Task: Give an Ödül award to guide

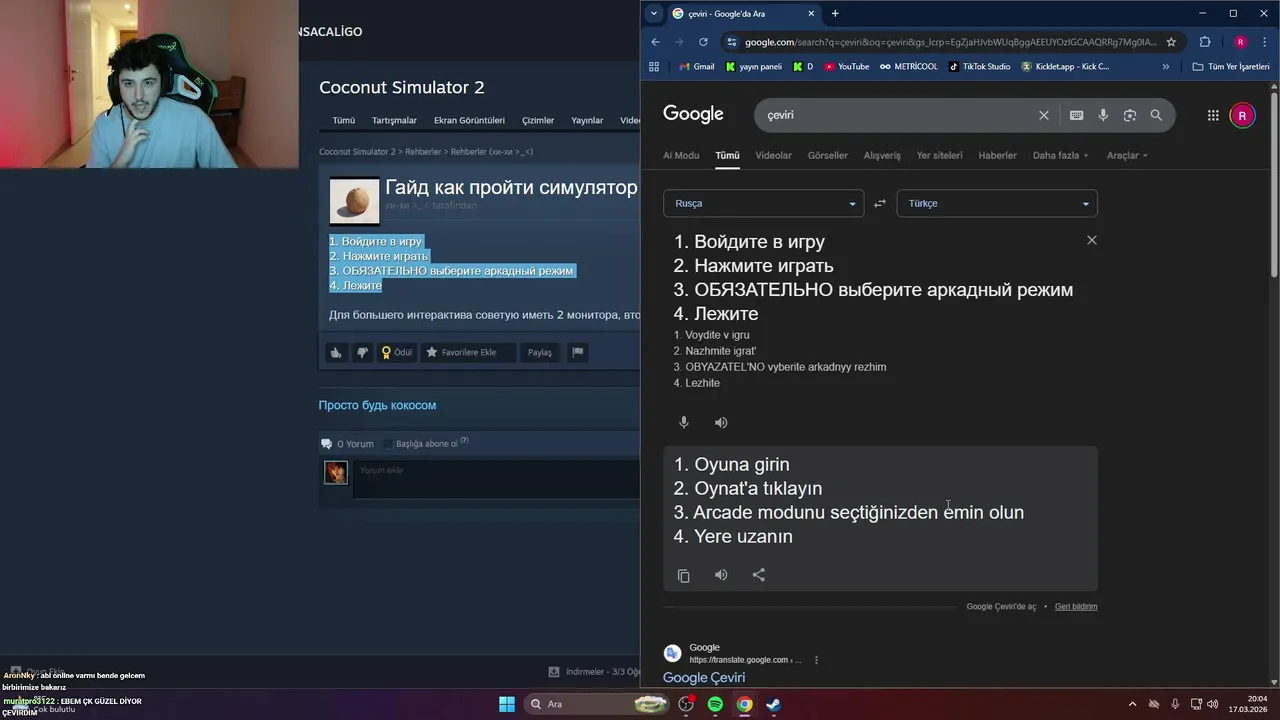Action: (397, 352)
